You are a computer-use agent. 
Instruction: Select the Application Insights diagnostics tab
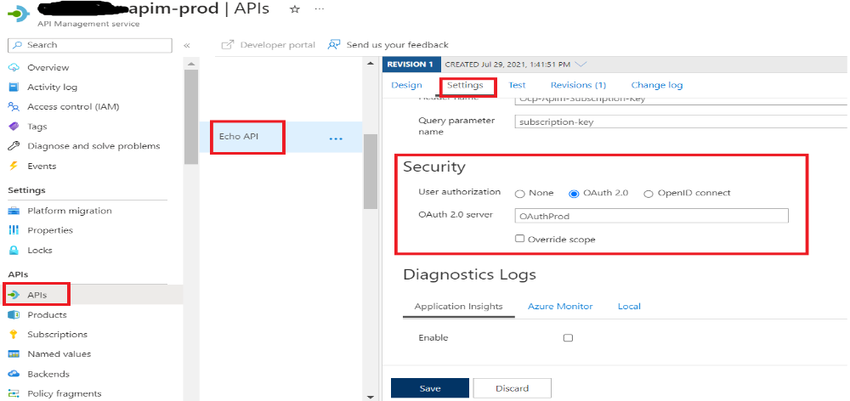click(x=459, y=306)
